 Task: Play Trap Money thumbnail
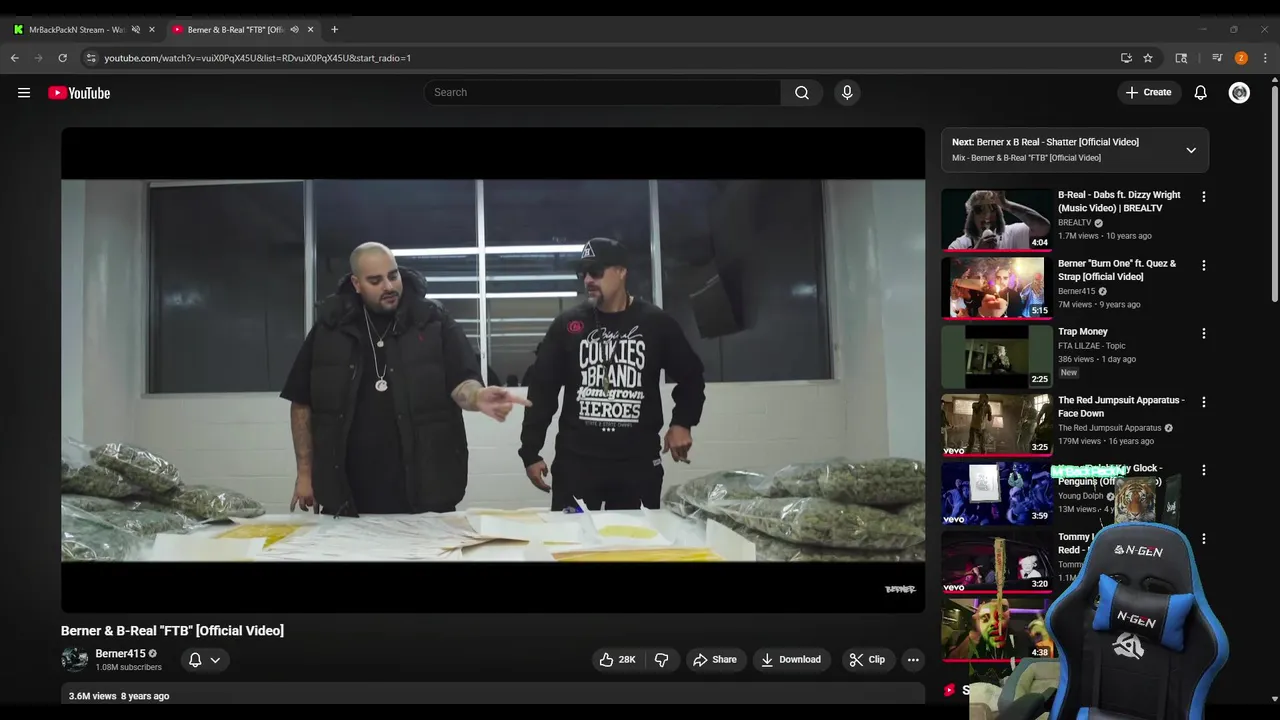click(x=997, y=356)
